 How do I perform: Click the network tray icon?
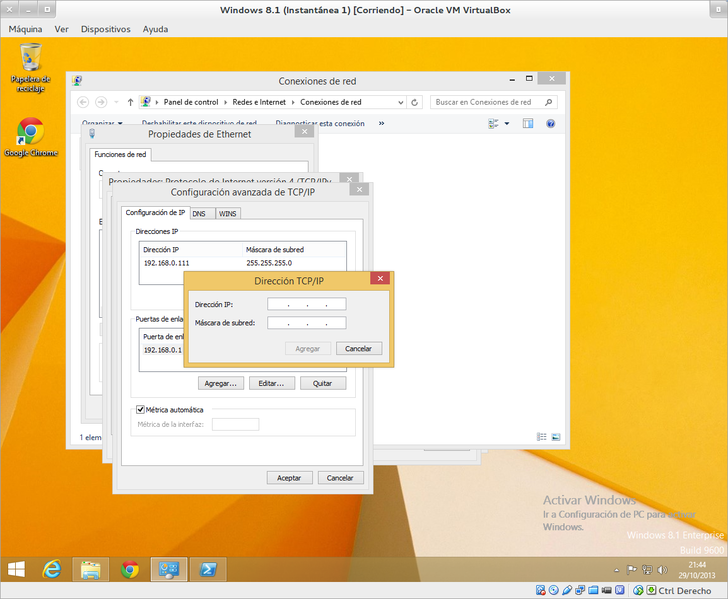pyautogui.click(x=647, y=570)
